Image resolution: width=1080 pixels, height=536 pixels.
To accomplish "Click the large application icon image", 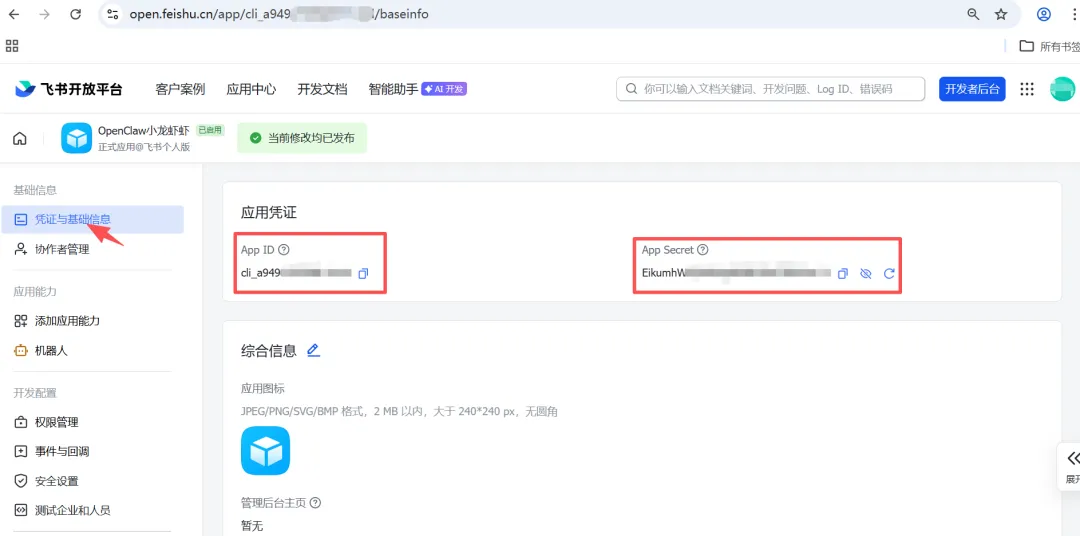I will (265, 451).
